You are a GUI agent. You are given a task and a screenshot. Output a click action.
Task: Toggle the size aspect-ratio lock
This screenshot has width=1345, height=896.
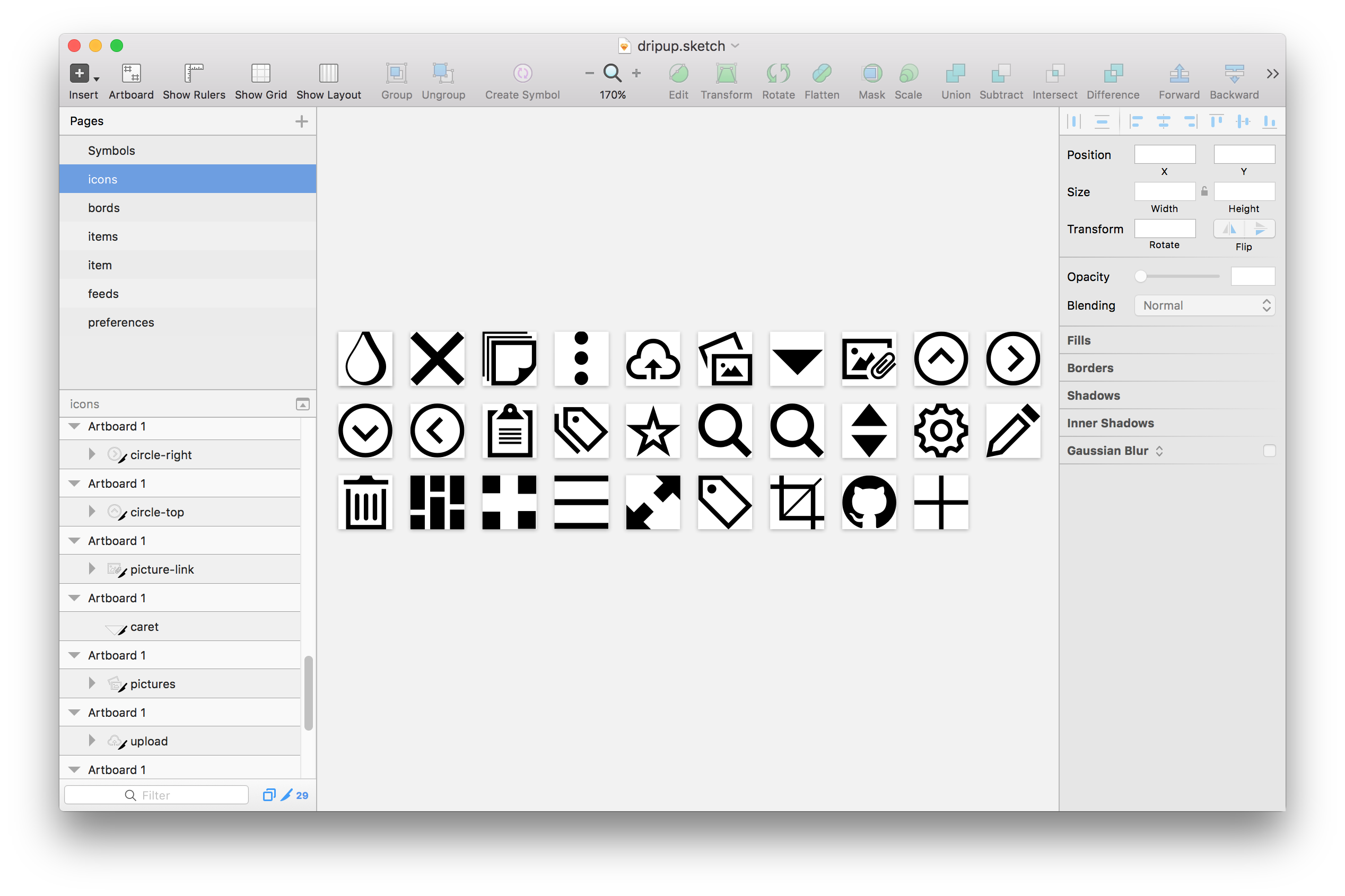[1204, 191]
